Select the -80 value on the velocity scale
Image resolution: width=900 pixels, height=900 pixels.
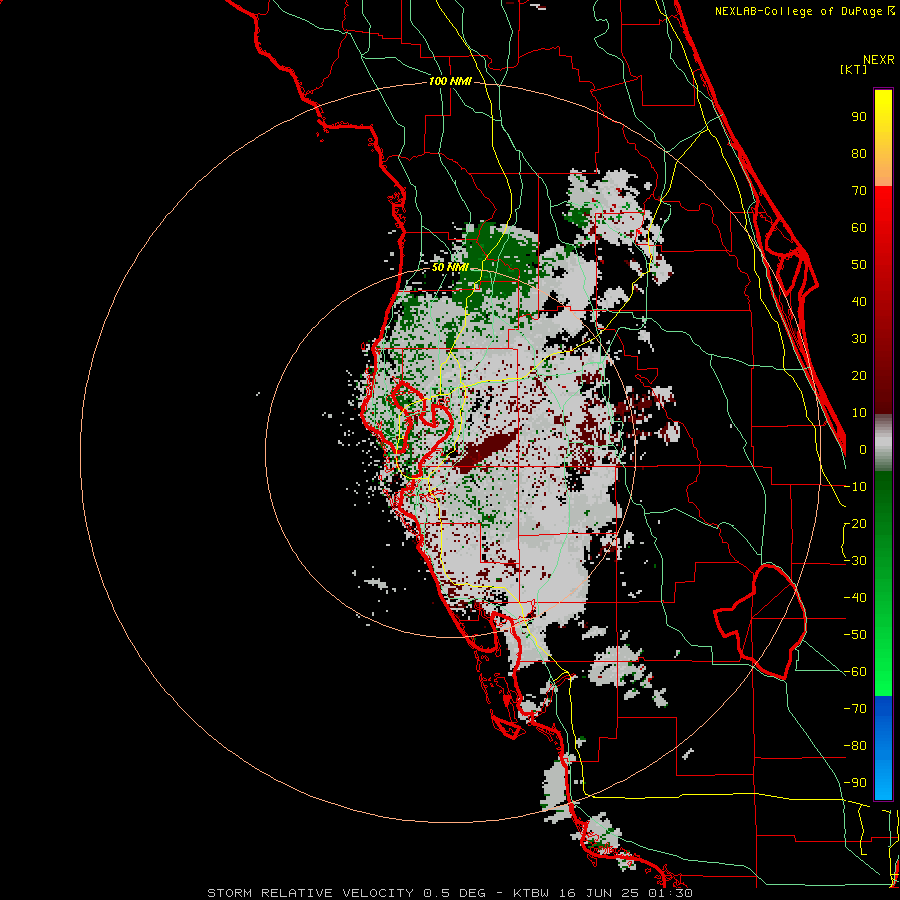pos(855,746)
